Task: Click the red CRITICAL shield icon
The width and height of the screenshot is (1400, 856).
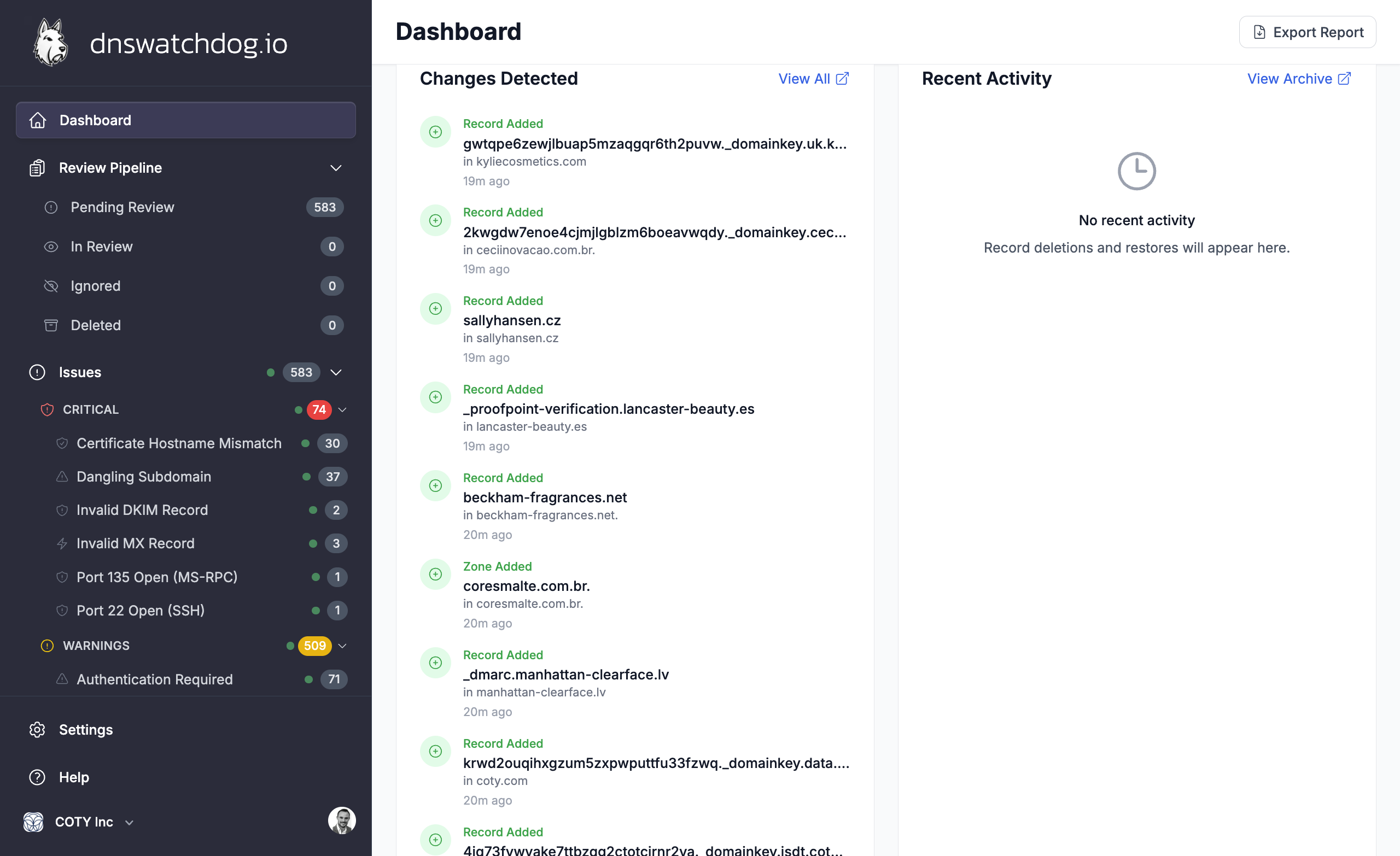Action: 47,409
